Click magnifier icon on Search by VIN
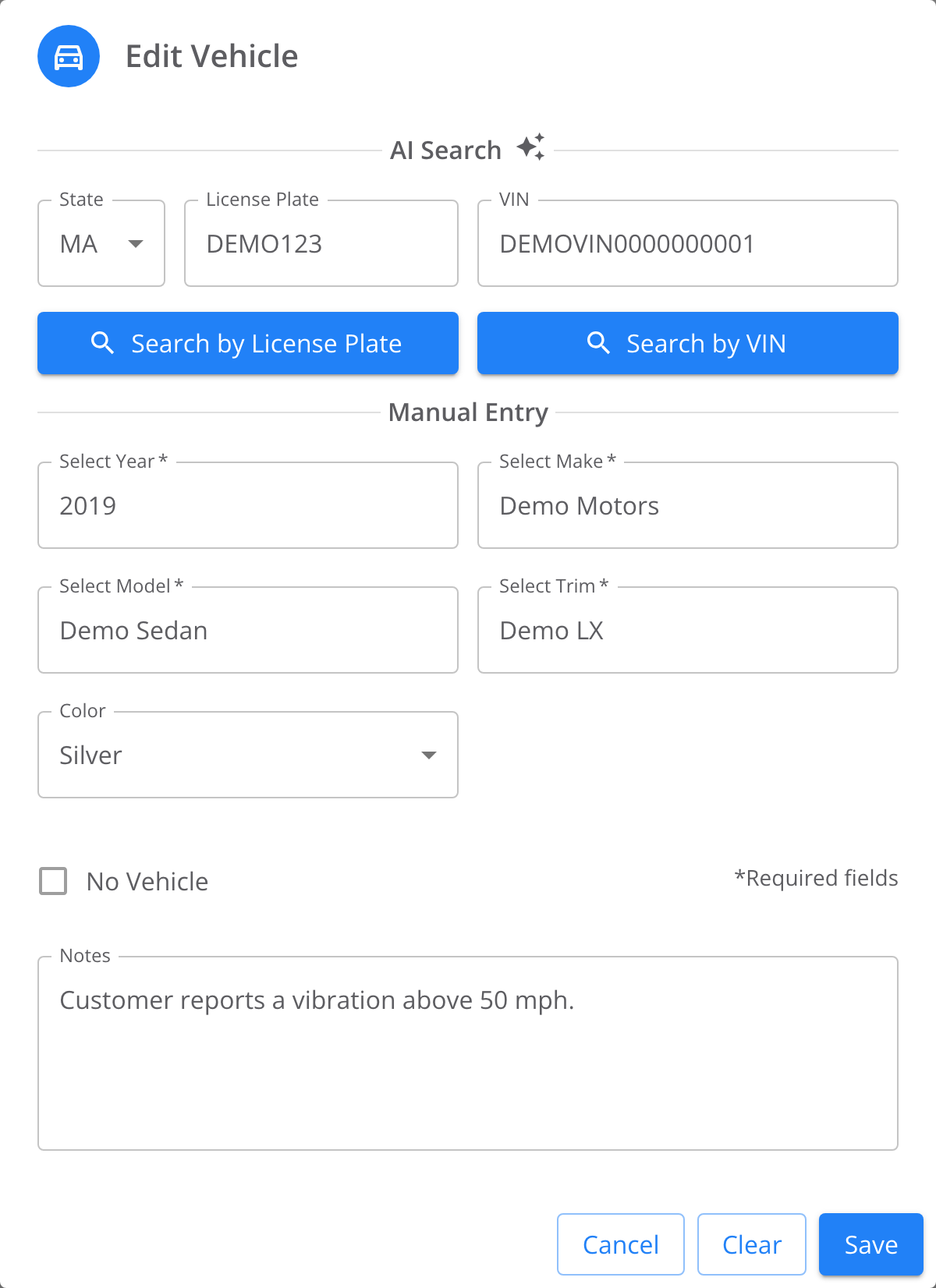936x1288 pixels. pyautogui.click(x=598, y=343)
